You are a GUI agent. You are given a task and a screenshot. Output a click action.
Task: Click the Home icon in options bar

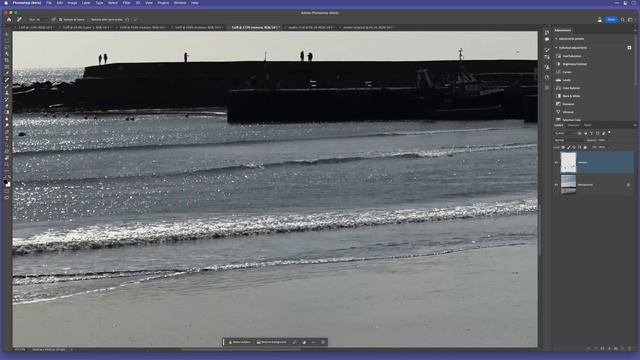coord(9,20)
